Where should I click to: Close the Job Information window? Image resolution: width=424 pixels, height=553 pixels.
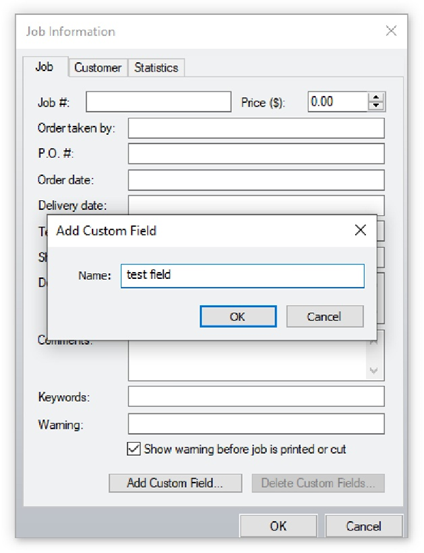(391, 31)
